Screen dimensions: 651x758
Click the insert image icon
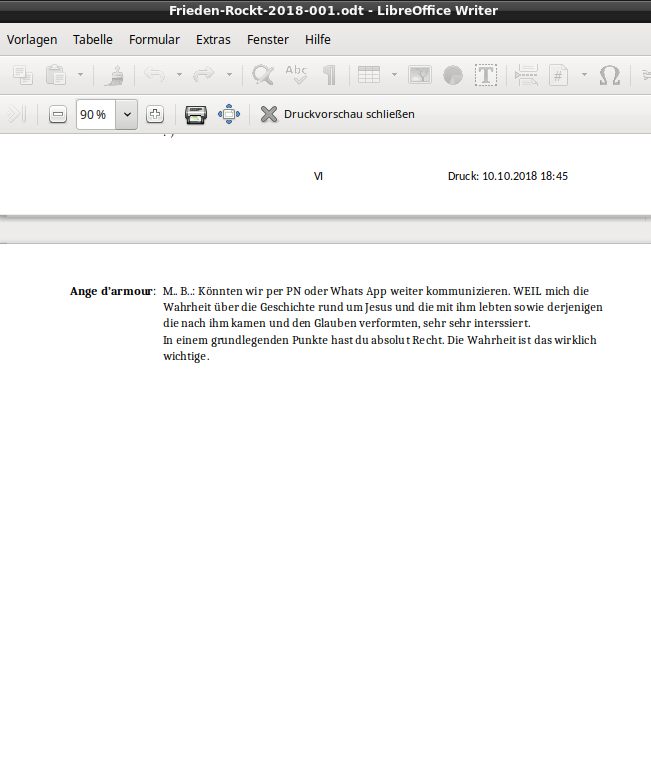tap(420, 75)
